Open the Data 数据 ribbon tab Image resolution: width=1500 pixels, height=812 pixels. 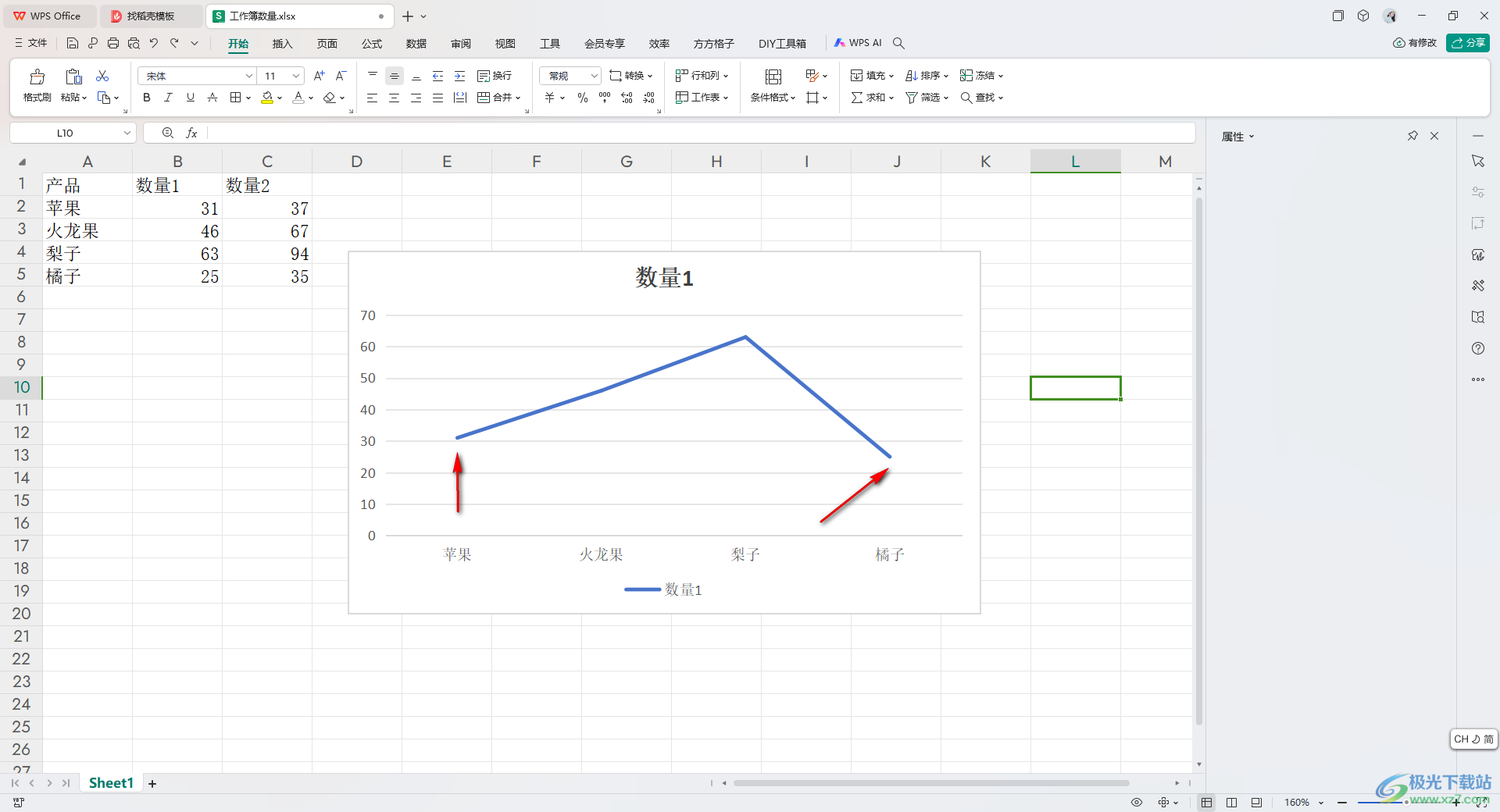416,44
